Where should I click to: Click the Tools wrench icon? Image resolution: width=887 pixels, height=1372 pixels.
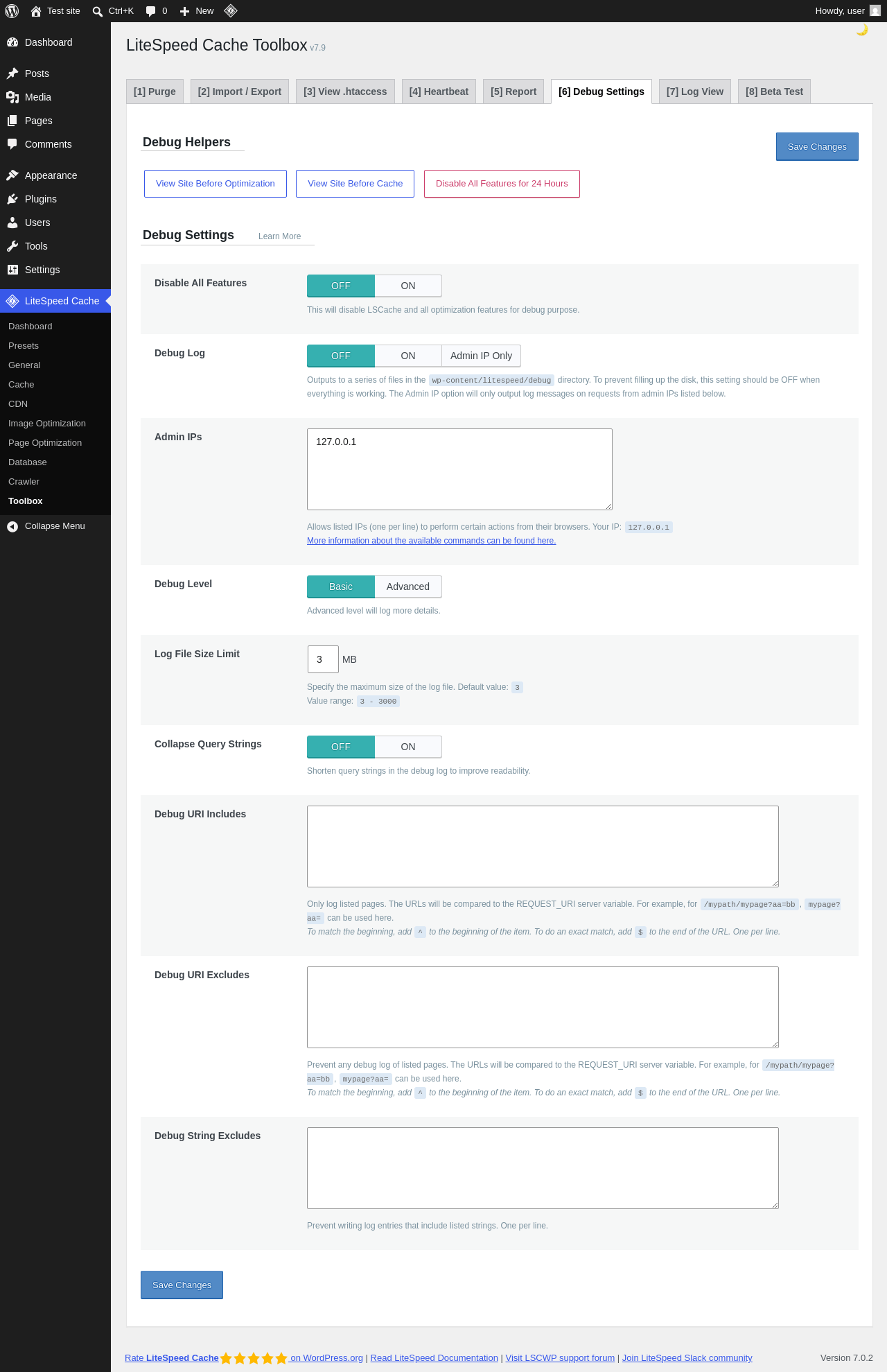point(12,246)
